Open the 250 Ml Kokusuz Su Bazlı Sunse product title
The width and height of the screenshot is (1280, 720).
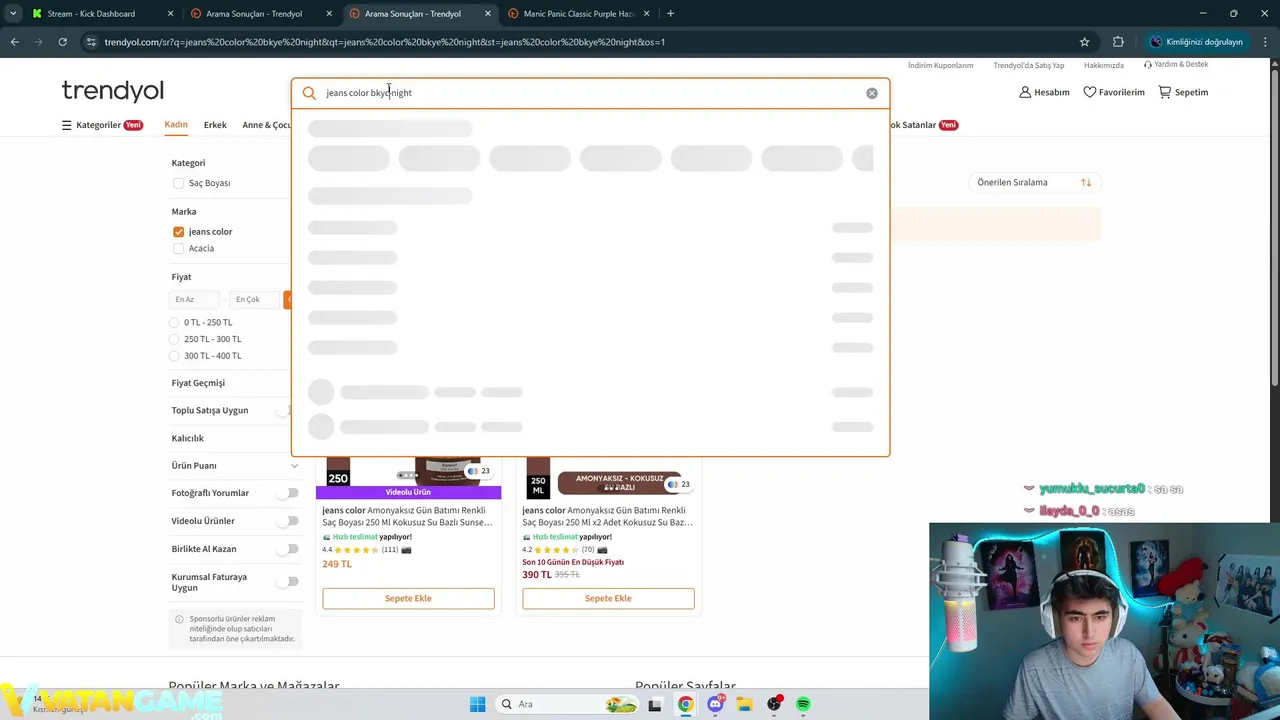[408, 516]
